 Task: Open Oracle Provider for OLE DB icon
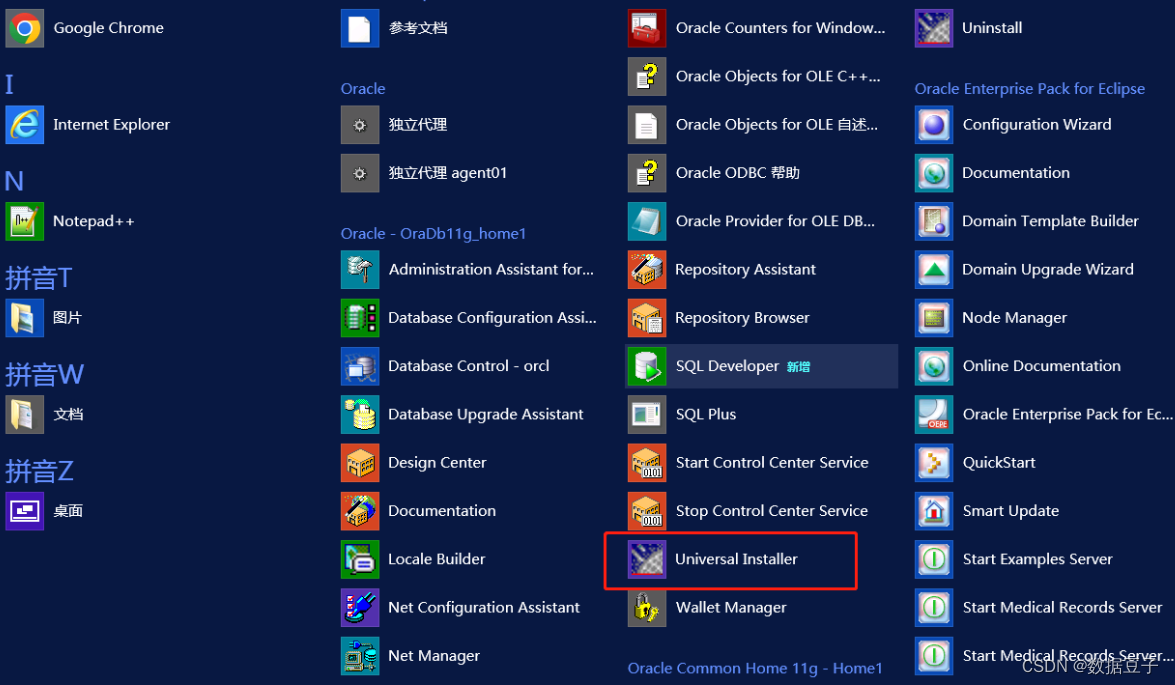647,221
